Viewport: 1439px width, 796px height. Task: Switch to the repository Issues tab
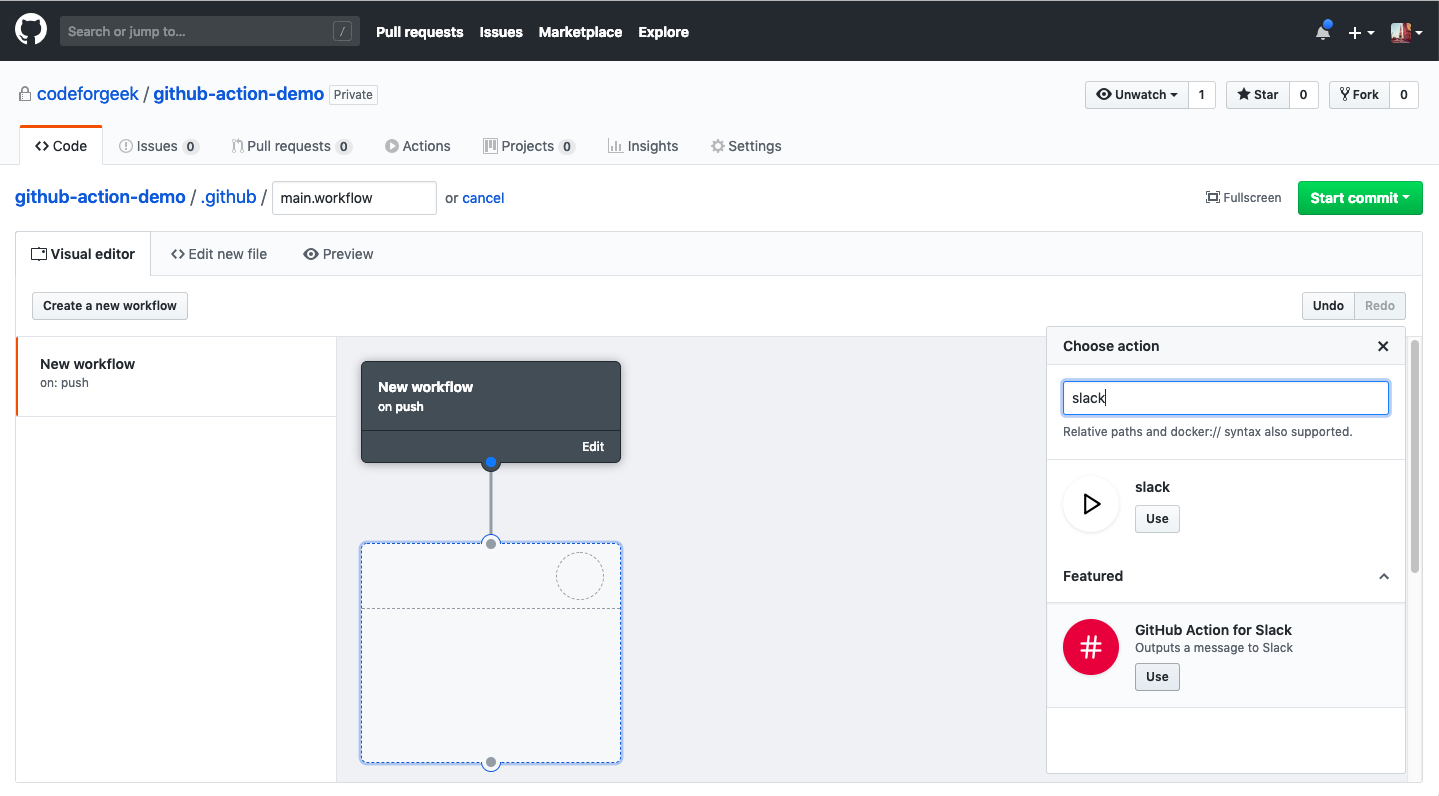[x=159, y=146]
